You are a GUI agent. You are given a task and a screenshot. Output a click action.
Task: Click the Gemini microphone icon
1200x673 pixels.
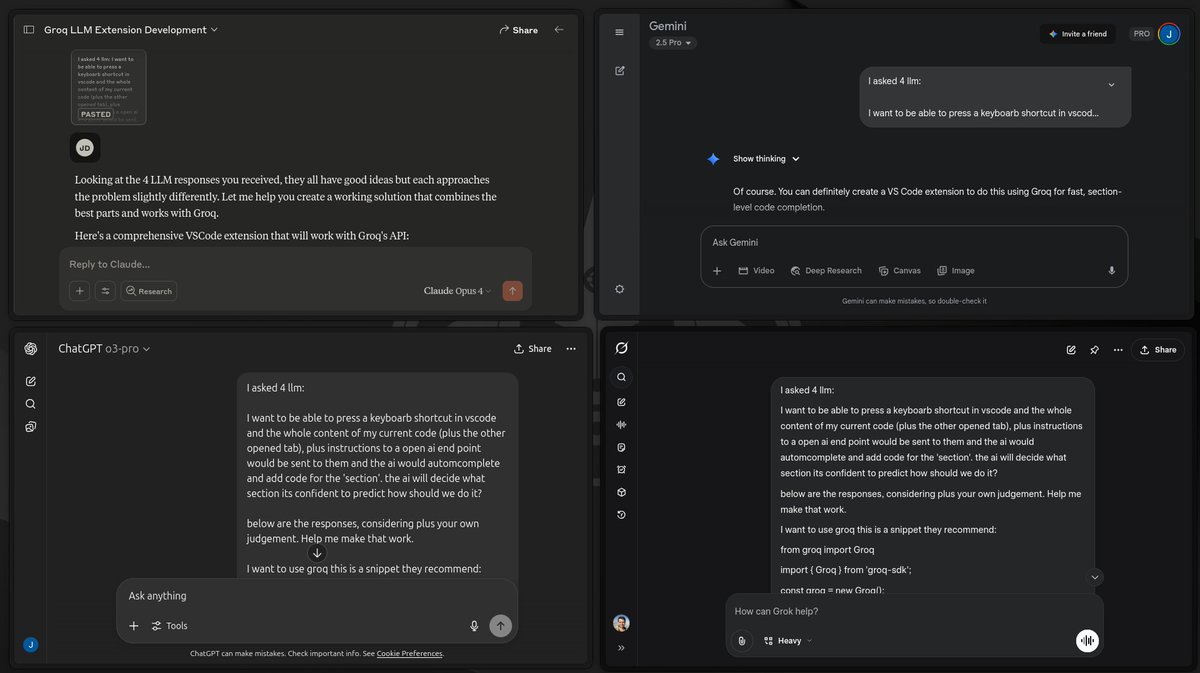tap(1112, 270)
